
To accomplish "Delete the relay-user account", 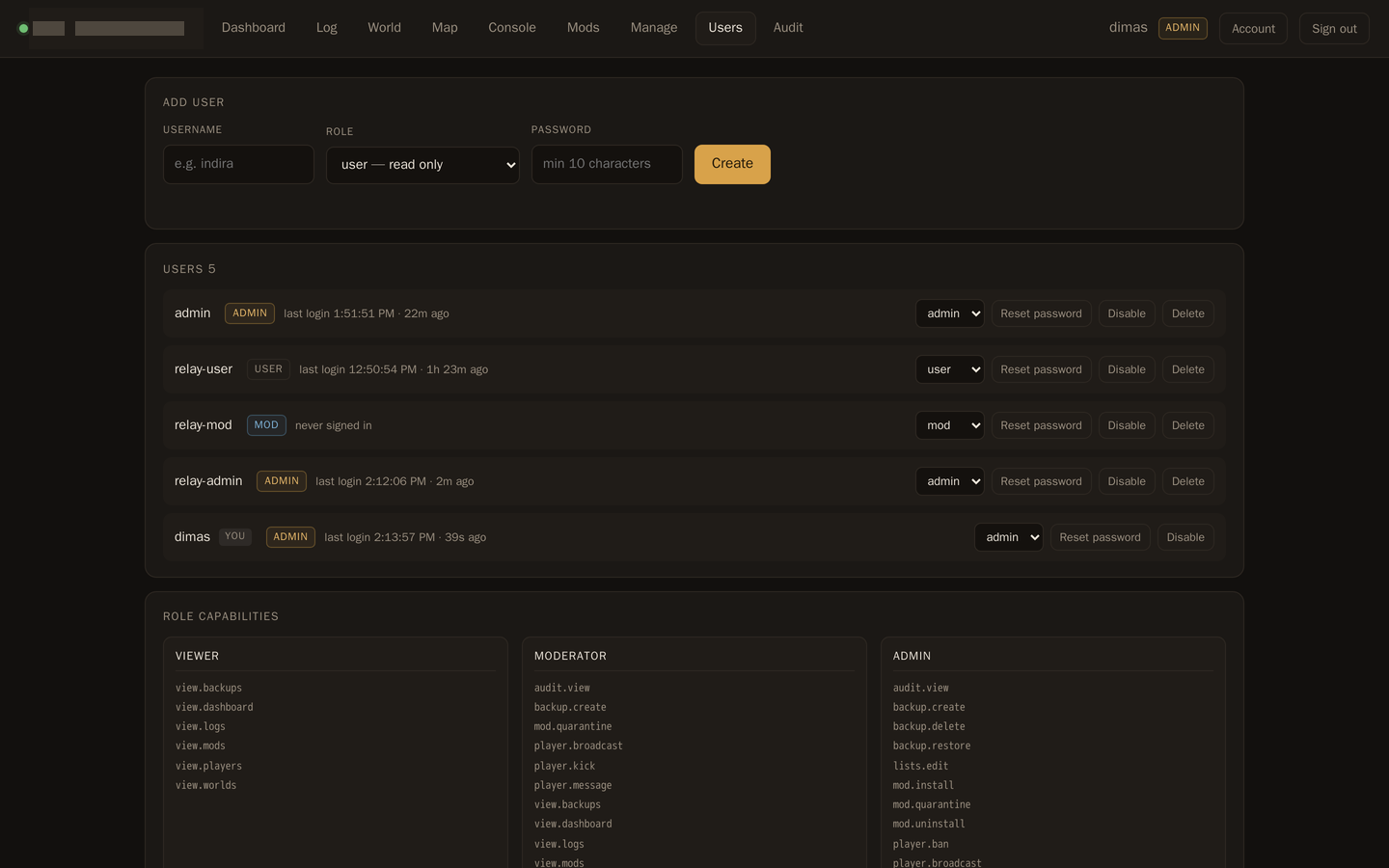I will pos(1188,369).
